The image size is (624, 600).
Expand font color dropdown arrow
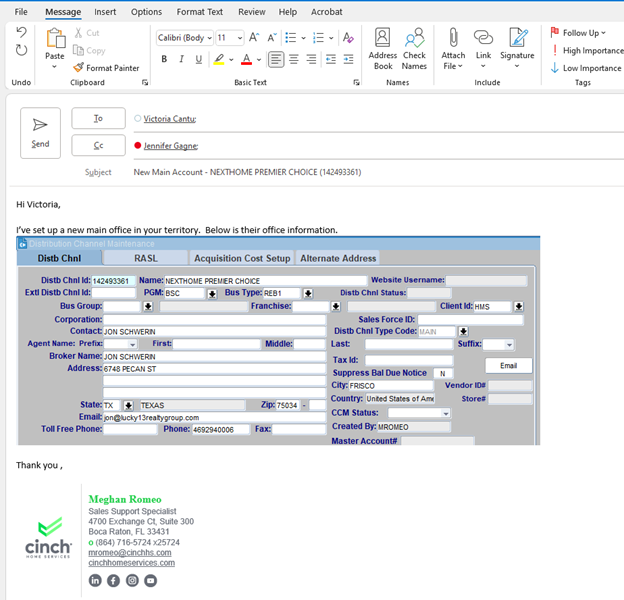(259, 60)
